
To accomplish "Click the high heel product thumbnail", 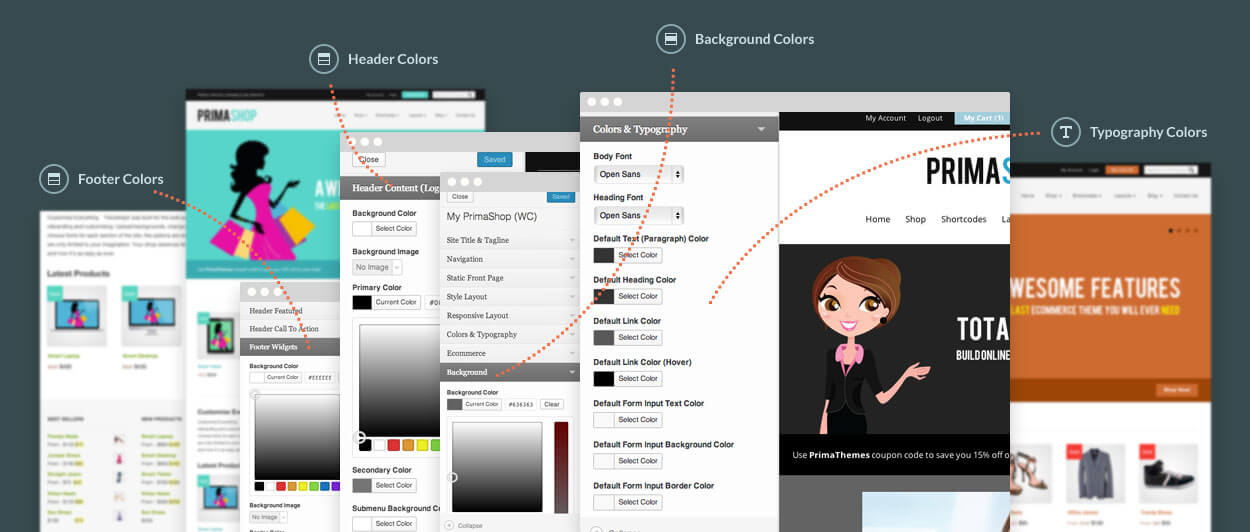I will (x=1030, y=472).
